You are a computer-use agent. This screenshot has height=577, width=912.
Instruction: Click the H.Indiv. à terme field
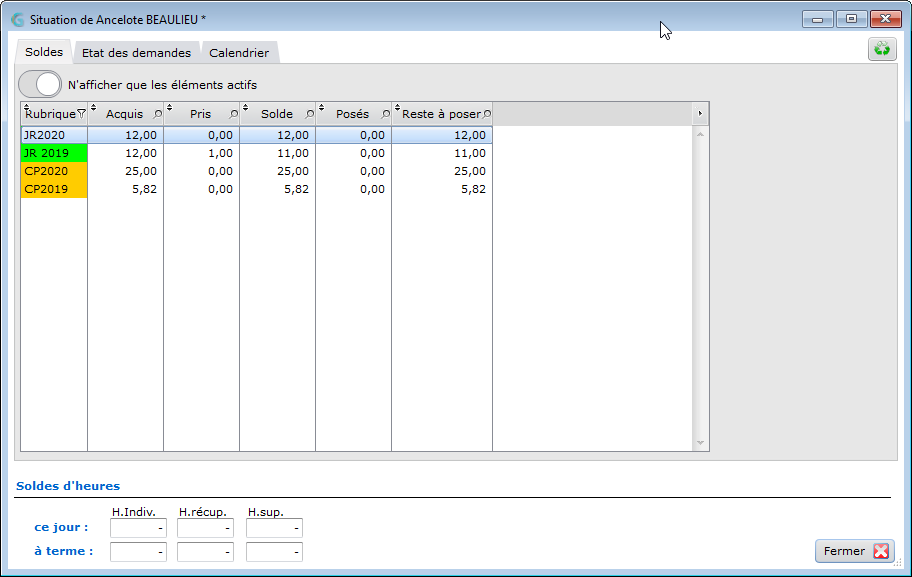pyautogui.click(x=138, y=552)
